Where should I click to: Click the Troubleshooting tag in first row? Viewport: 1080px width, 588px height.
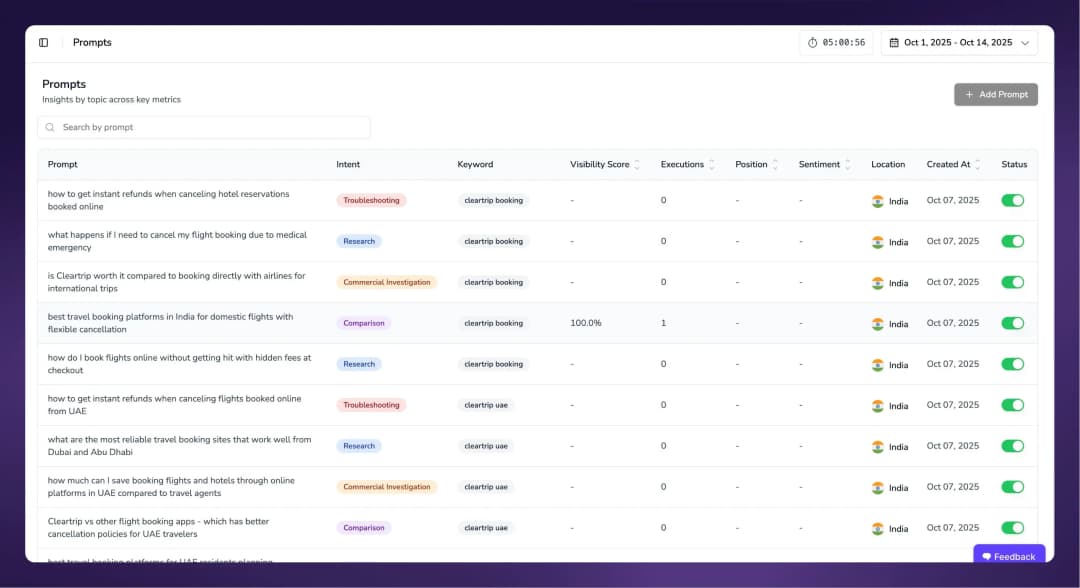pyautogui.click(x=371, y=201)
